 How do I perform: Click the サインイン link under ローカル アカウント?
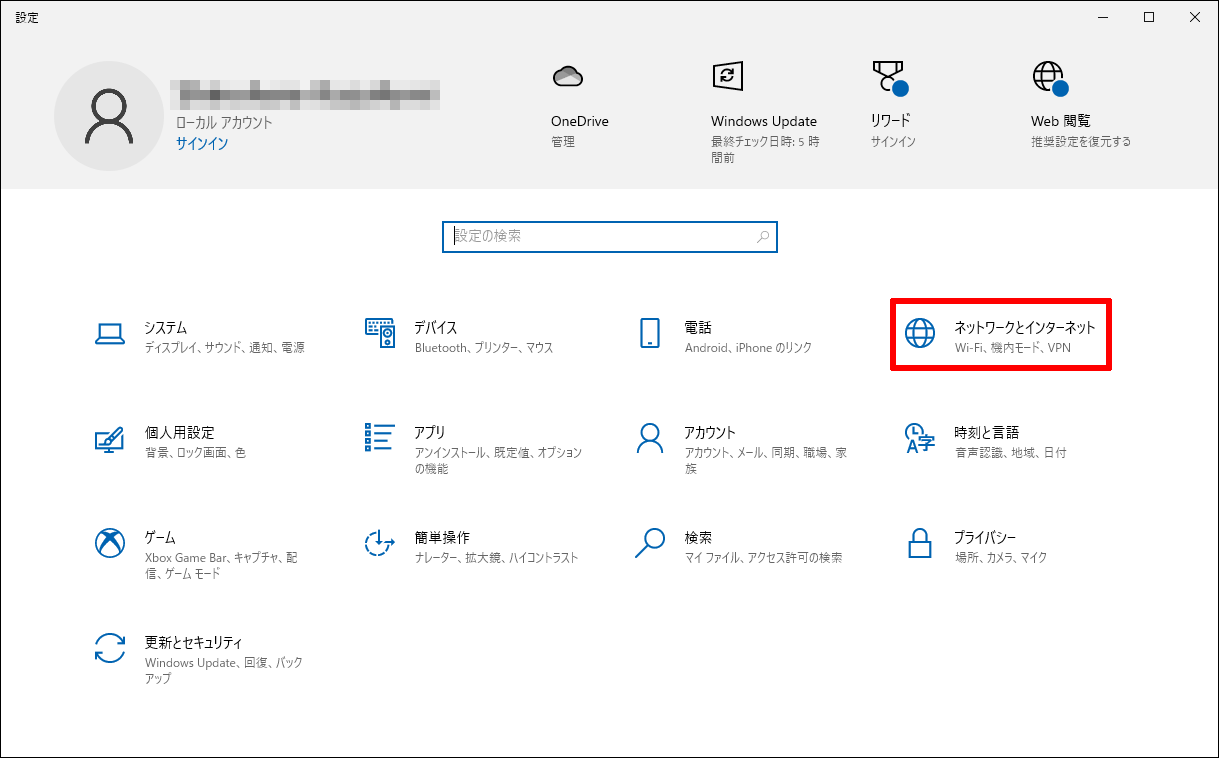pos(202,143)
